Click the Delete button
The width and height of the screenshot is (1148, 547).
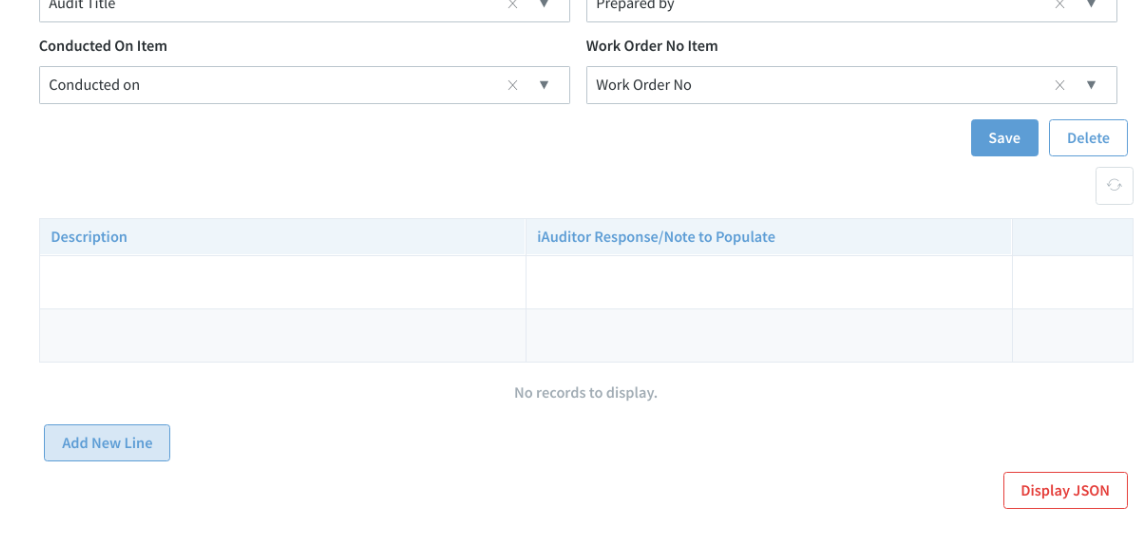click(1088, 138)
